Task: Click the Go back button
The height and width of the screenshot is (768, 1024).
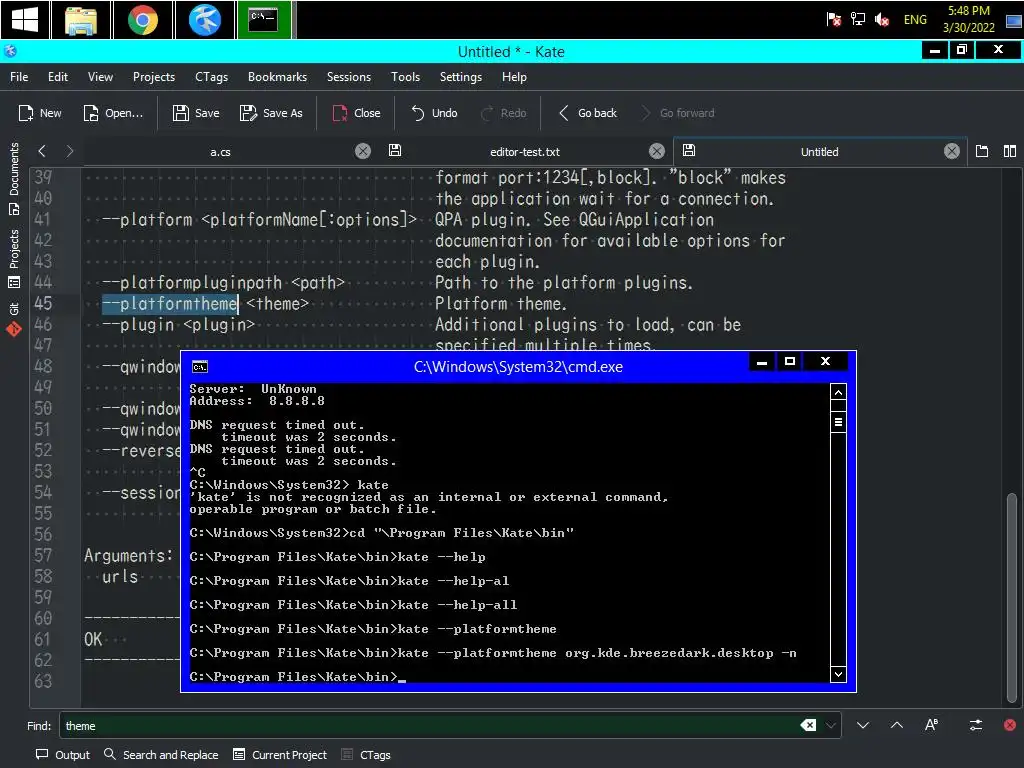Action: click(588, 113)
